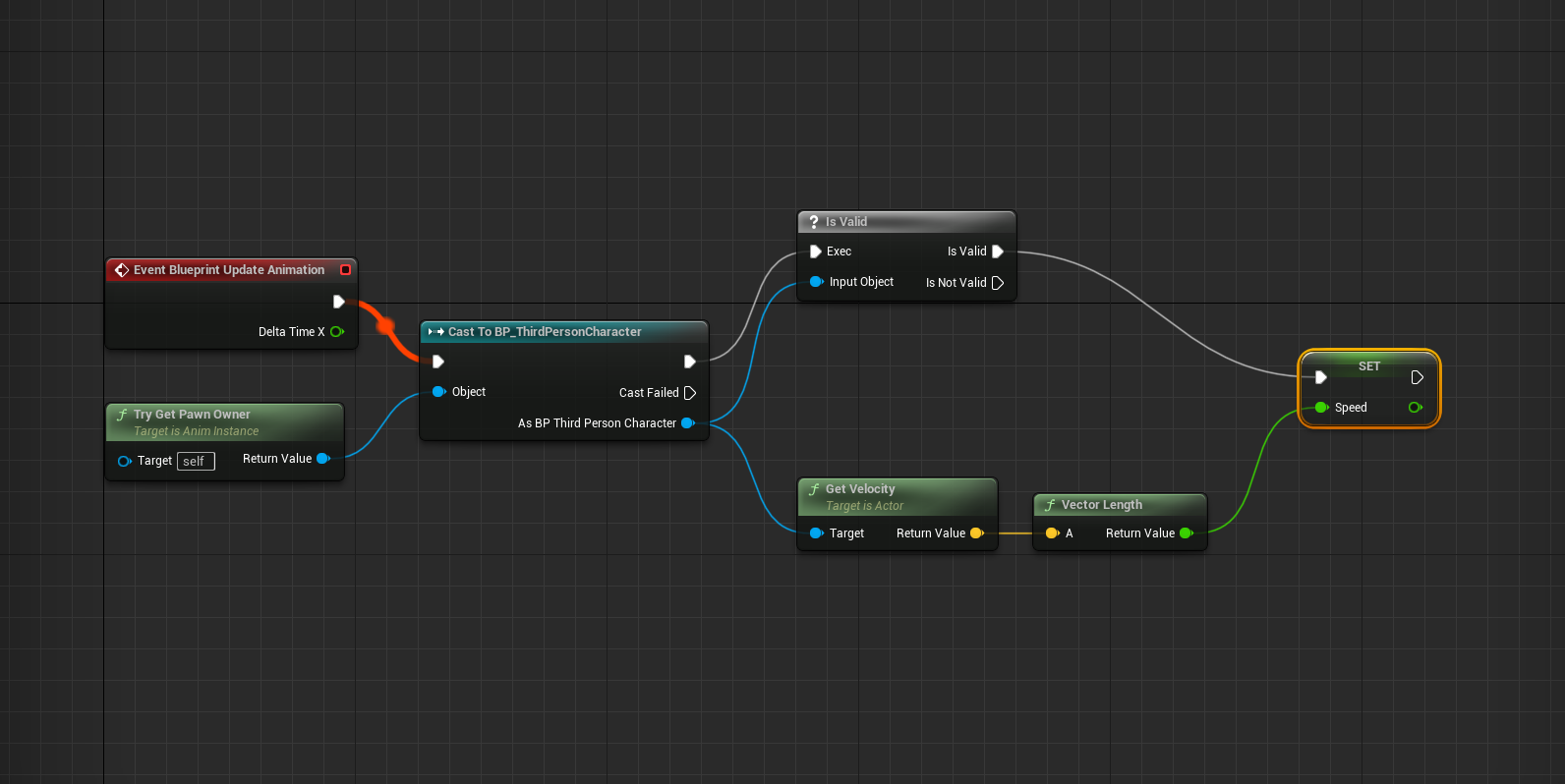1565x784 pixels.
Task: Click the Input Object pin on Is Valid
Action: coord(817,282)
